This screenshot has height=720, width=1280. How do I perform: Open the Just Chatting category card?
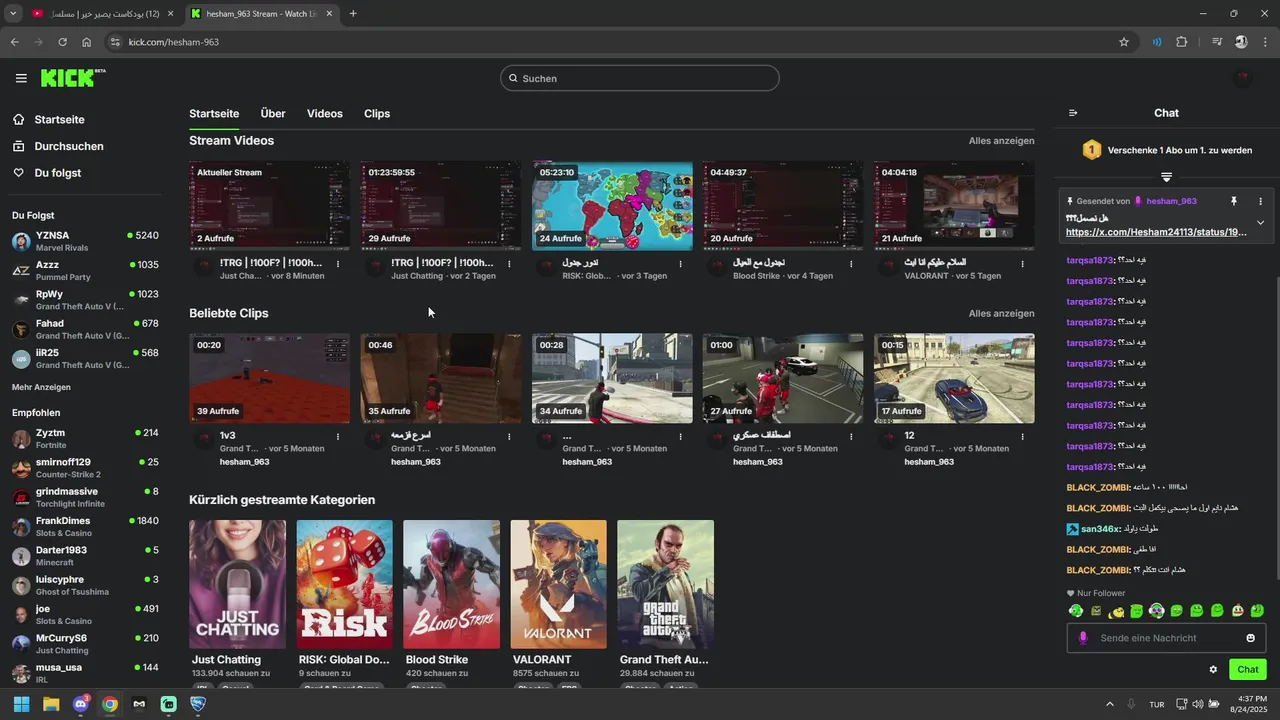(x=237, y=584)
